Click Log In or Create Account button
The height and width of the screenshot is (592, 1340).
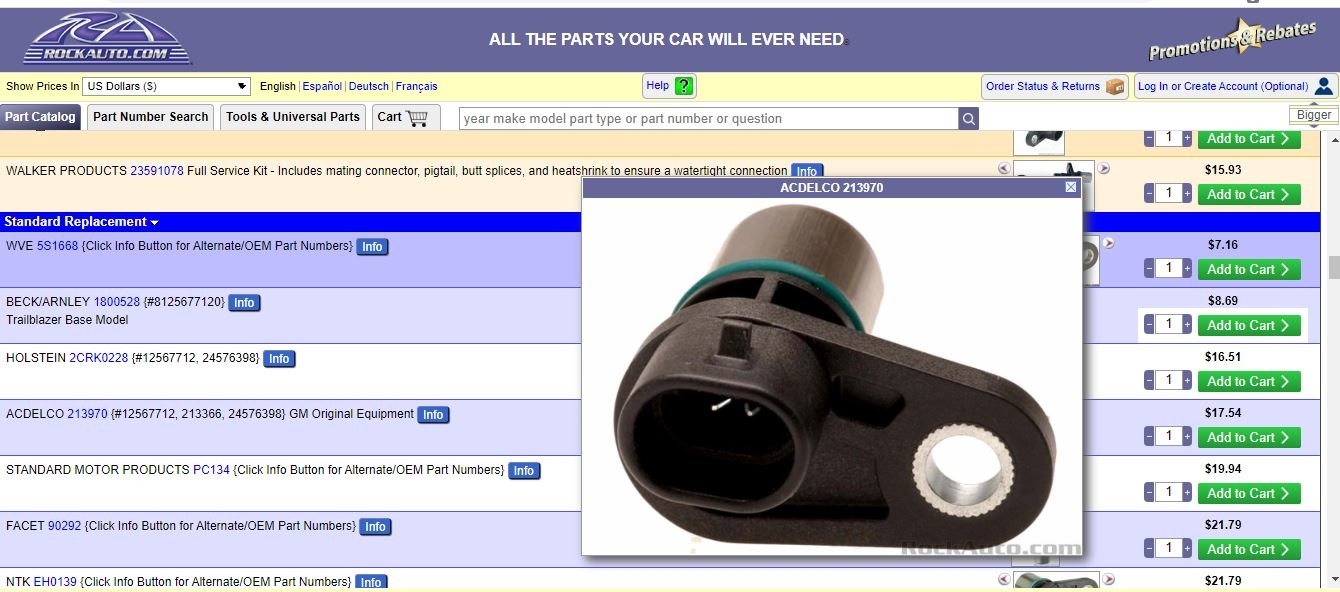pos(1236,86)
